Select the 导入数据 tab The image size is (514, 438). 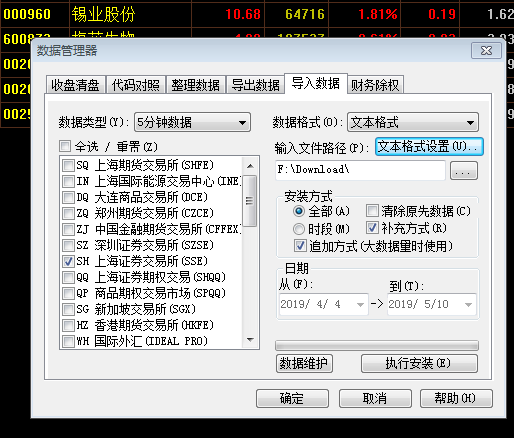pos(316,83)
